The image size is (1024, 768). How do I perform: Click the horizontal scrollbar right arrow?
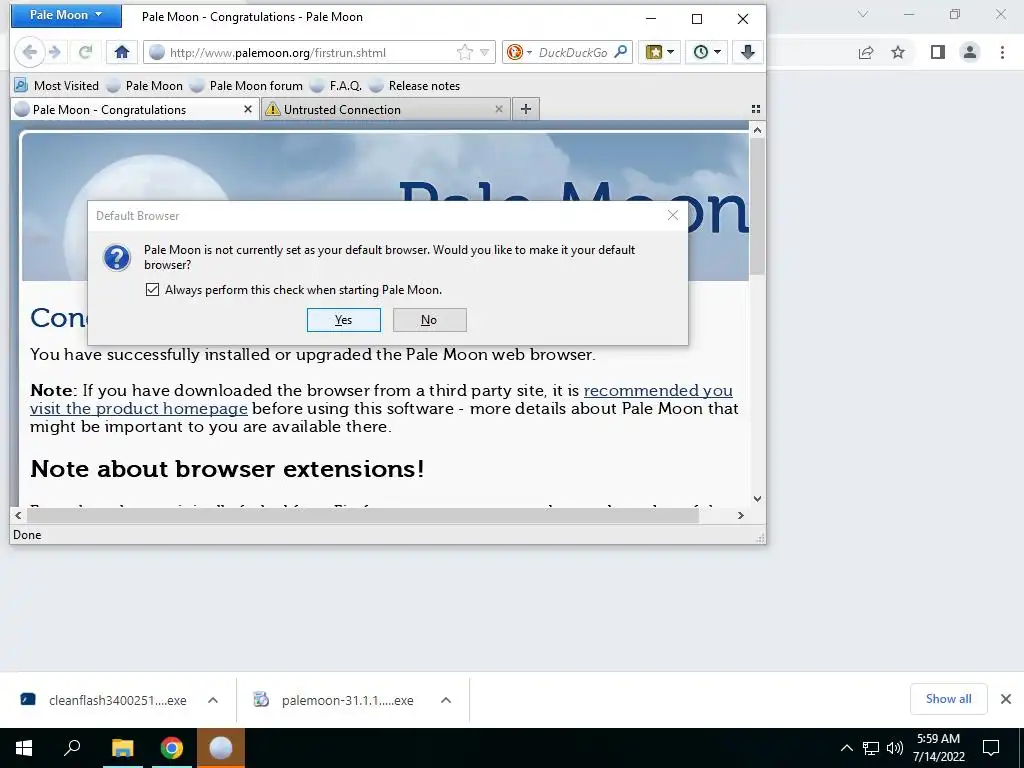740,515
